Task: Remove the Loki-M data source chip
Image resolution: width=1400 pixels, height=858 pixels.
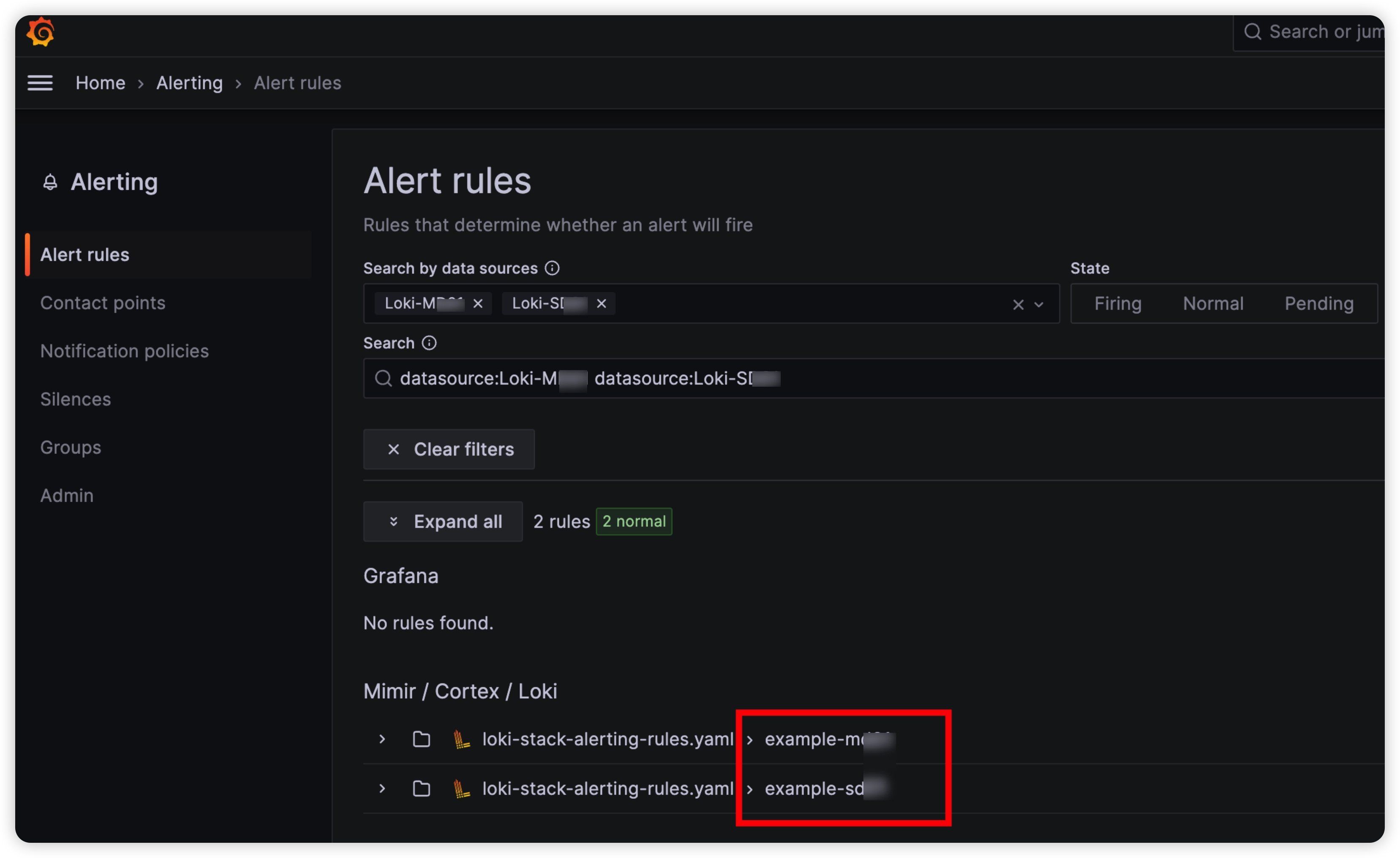Action: (478, 303)
